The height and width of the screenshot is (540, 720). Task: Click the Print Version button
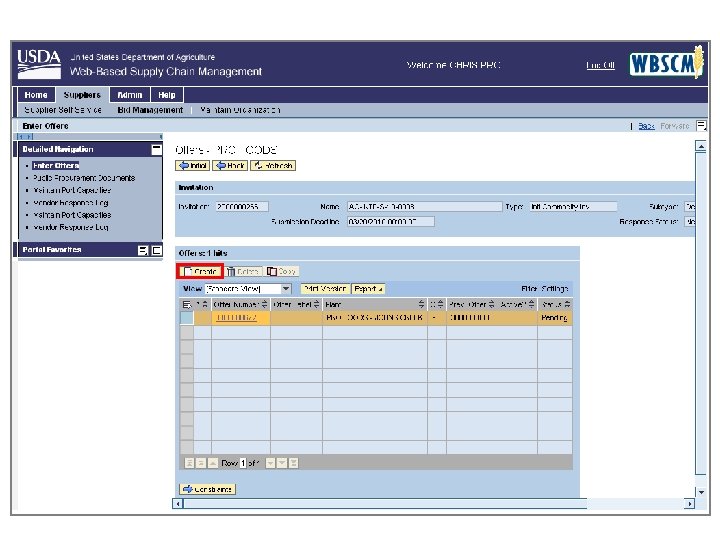325,289
